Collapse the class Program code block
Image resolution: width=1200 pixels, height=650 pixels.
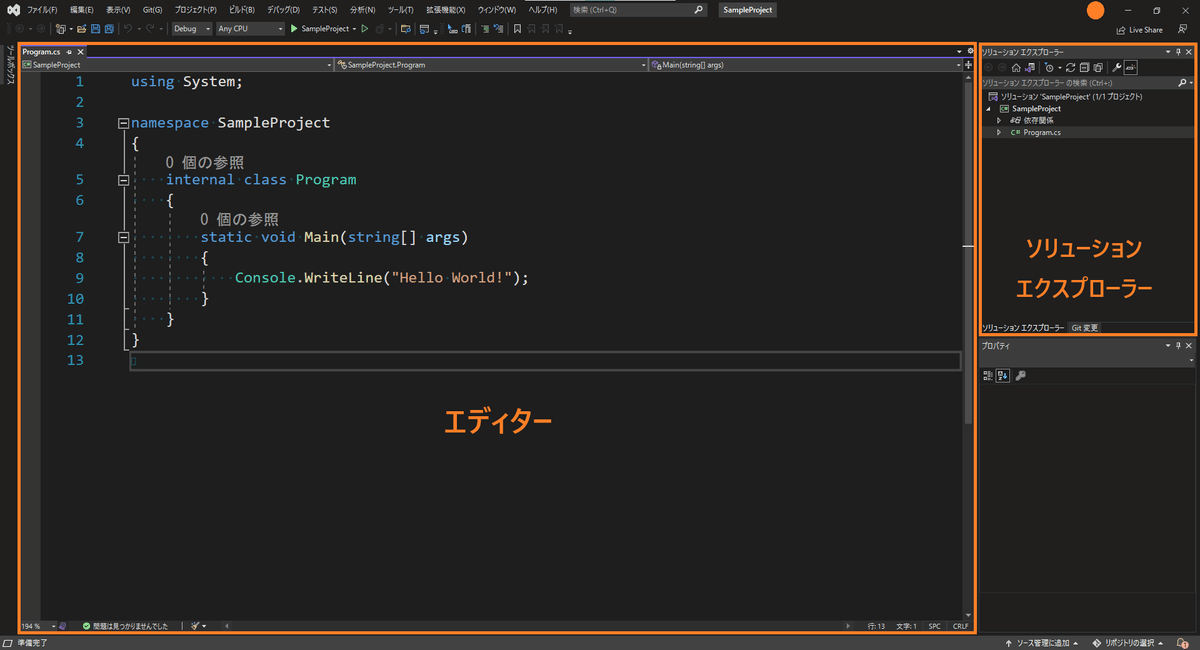tap(123, 180)
